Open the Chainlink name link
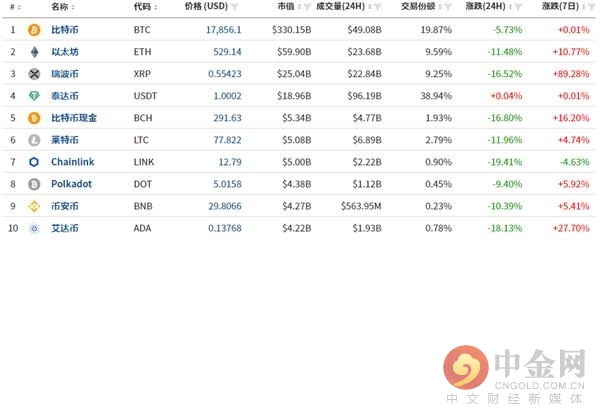600x417 pixels. pyautogui.click(x=73, y=162)
